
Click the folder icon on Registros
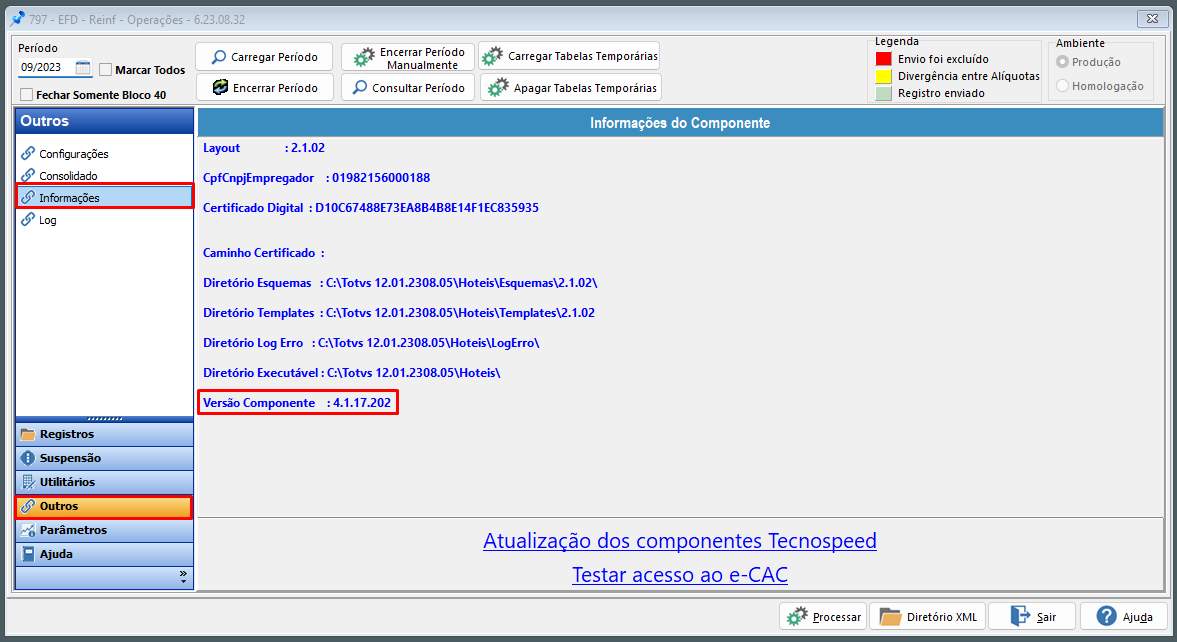click(28, 434)
